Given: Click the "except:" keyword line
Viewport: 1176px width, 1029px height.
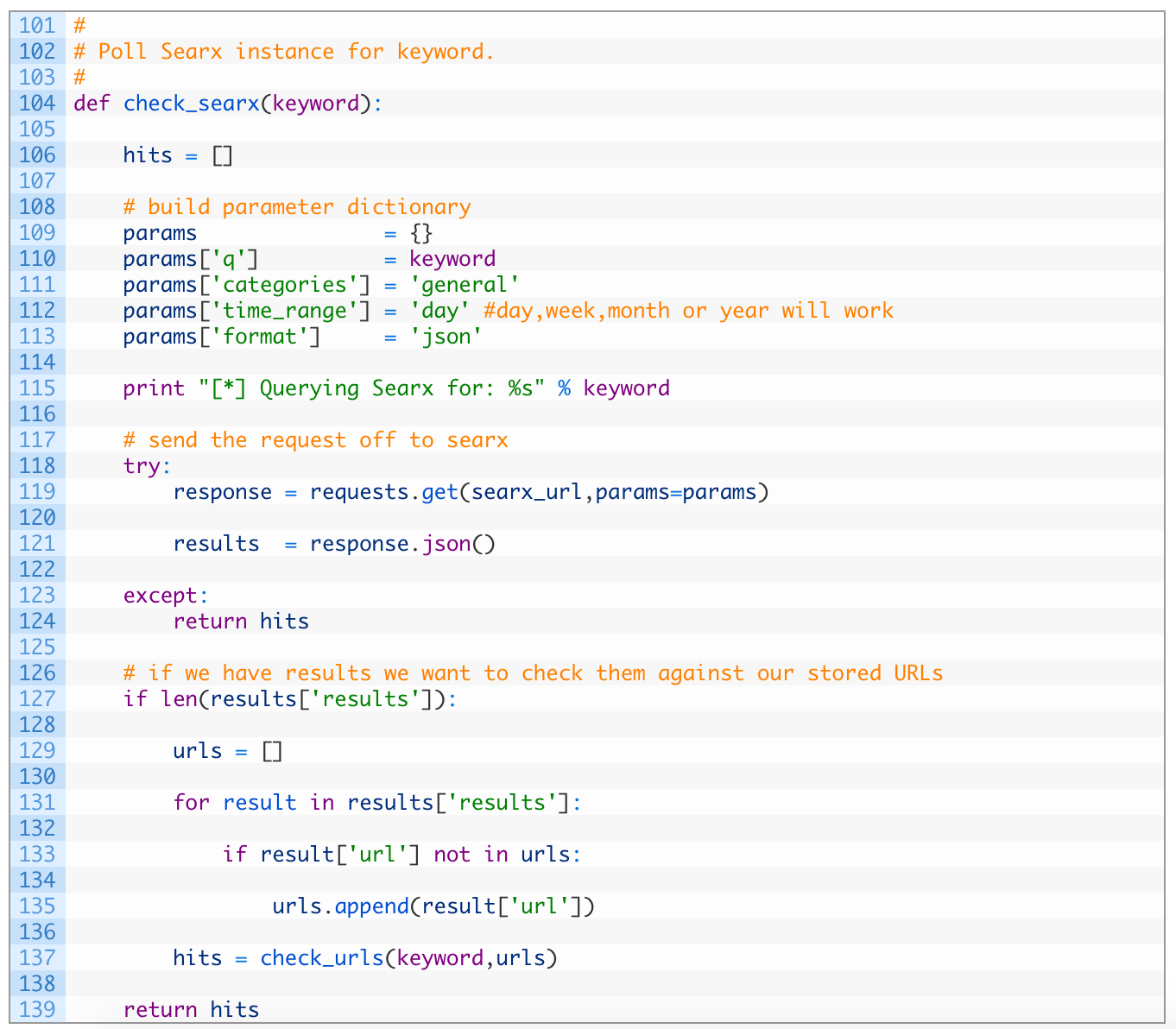Looking at the screenshot, I should pos(166,596).
